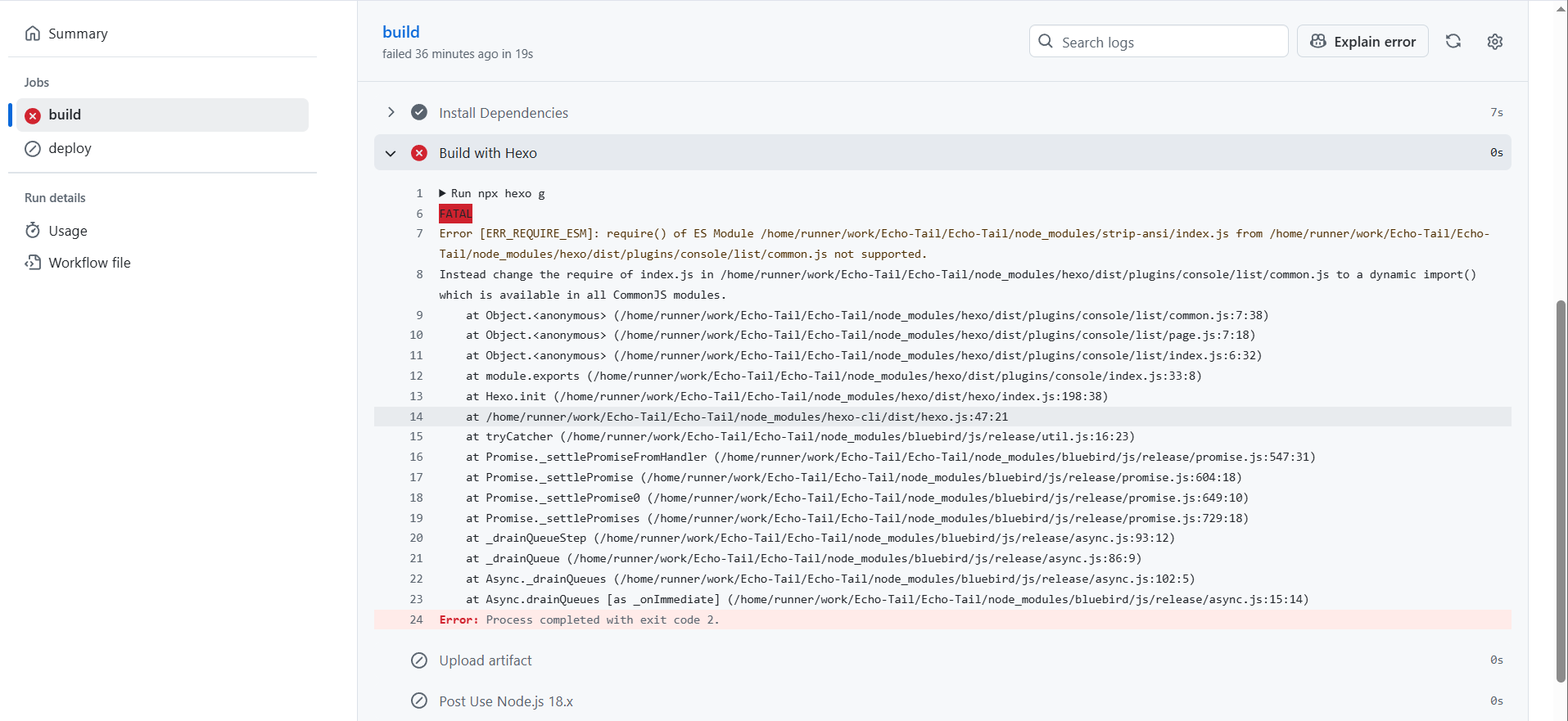Click the skipped icon beside Upload artifact
The height and width of the screenshot is (721, 1568).
(419, 660)
